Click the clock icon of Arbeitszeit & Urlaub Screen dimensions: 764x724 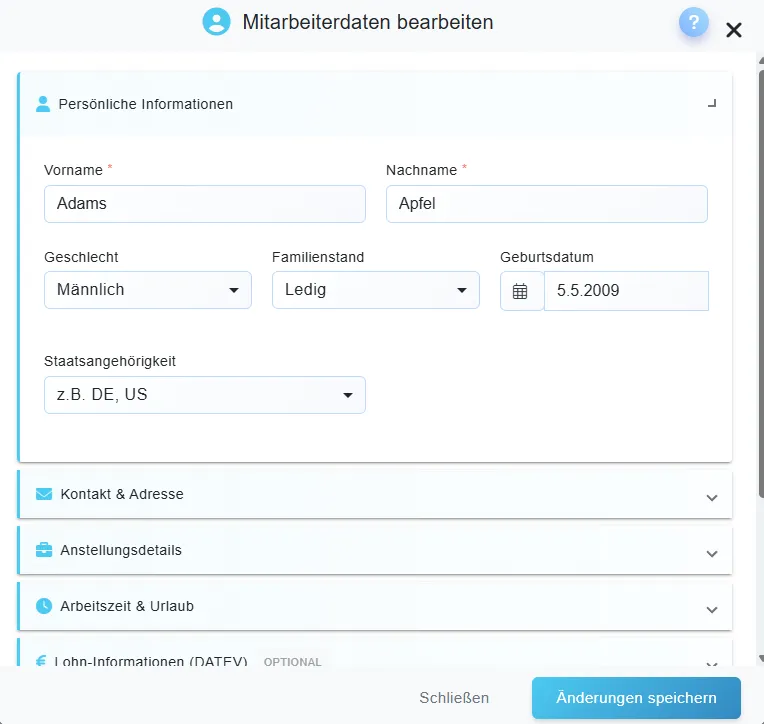click(x=44, y=606)
